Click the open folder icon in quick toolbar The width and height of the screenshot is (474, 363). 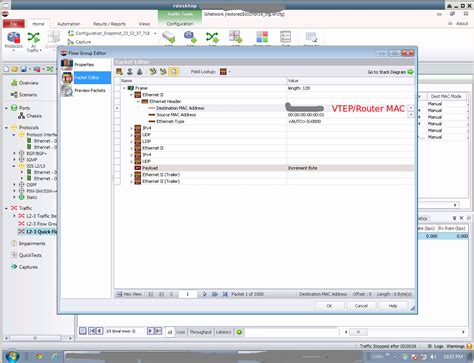[15, 69]
